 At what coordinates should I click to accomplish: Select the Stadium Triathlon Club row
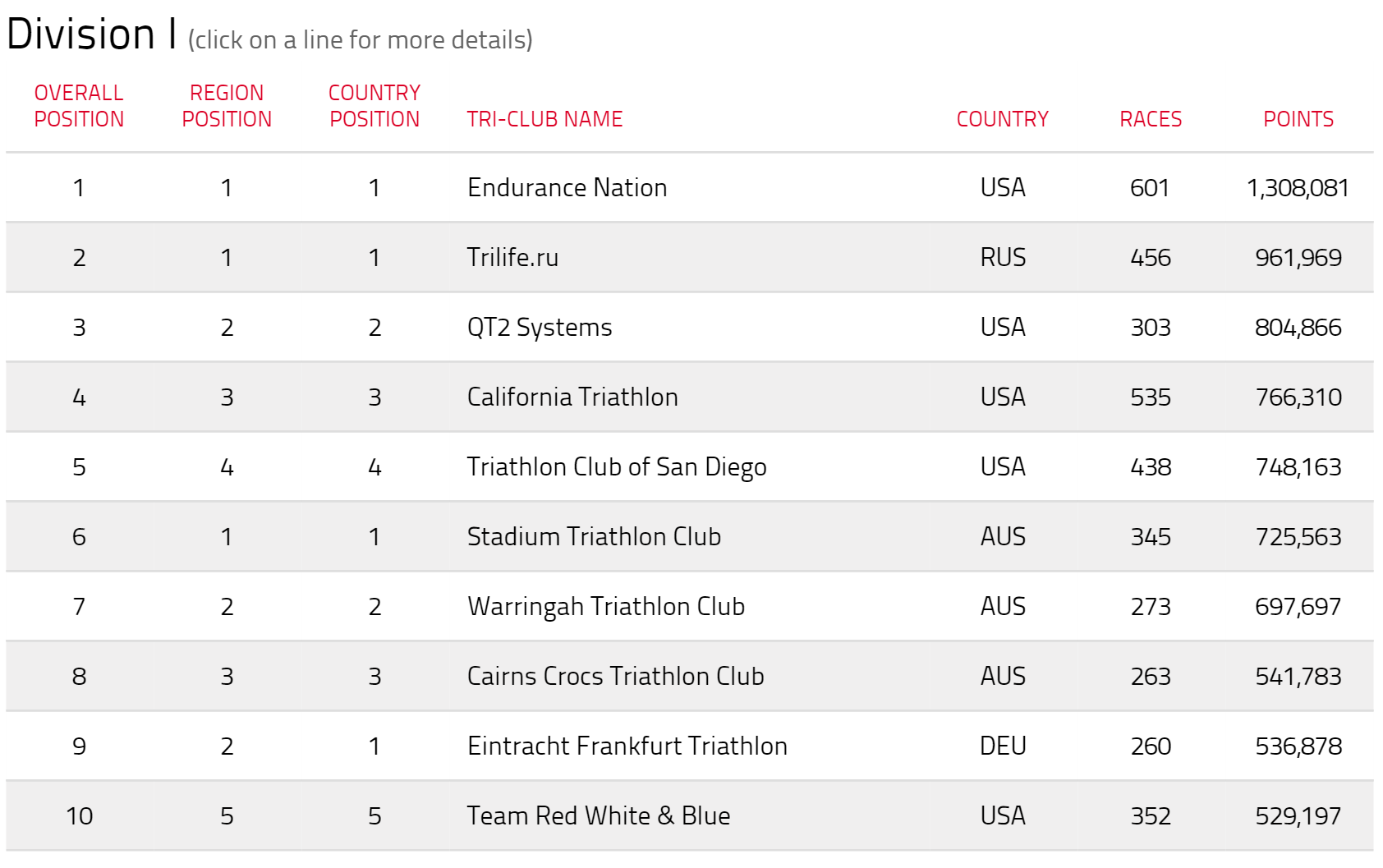tap(689, 536)
